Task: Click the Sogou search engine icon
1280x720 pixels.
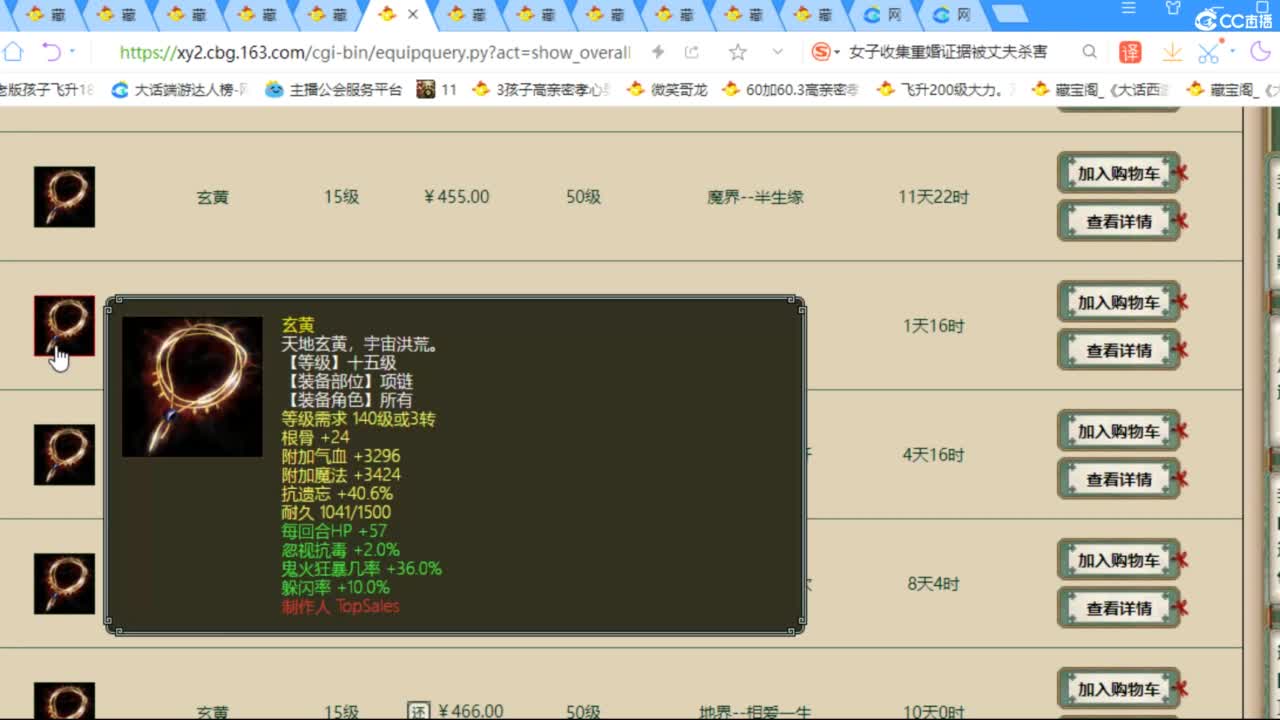Action: pyautogui.click(x=821, y=52)
